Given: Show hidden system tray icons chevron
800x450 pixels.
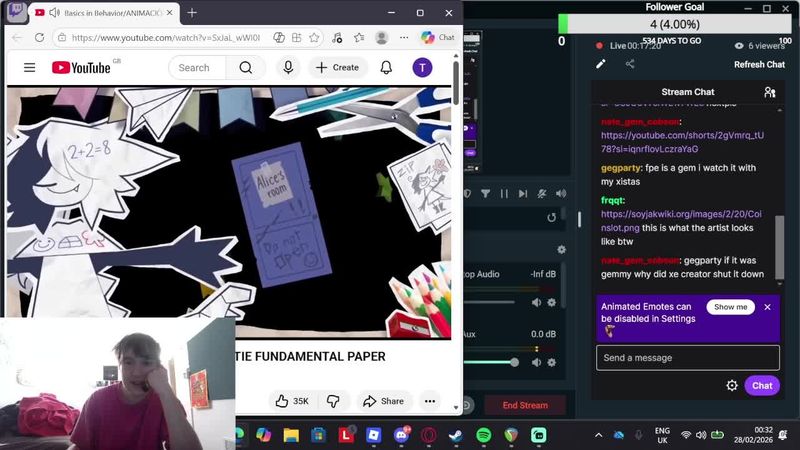Looking at the screenshot, I should tap(598, 435).
